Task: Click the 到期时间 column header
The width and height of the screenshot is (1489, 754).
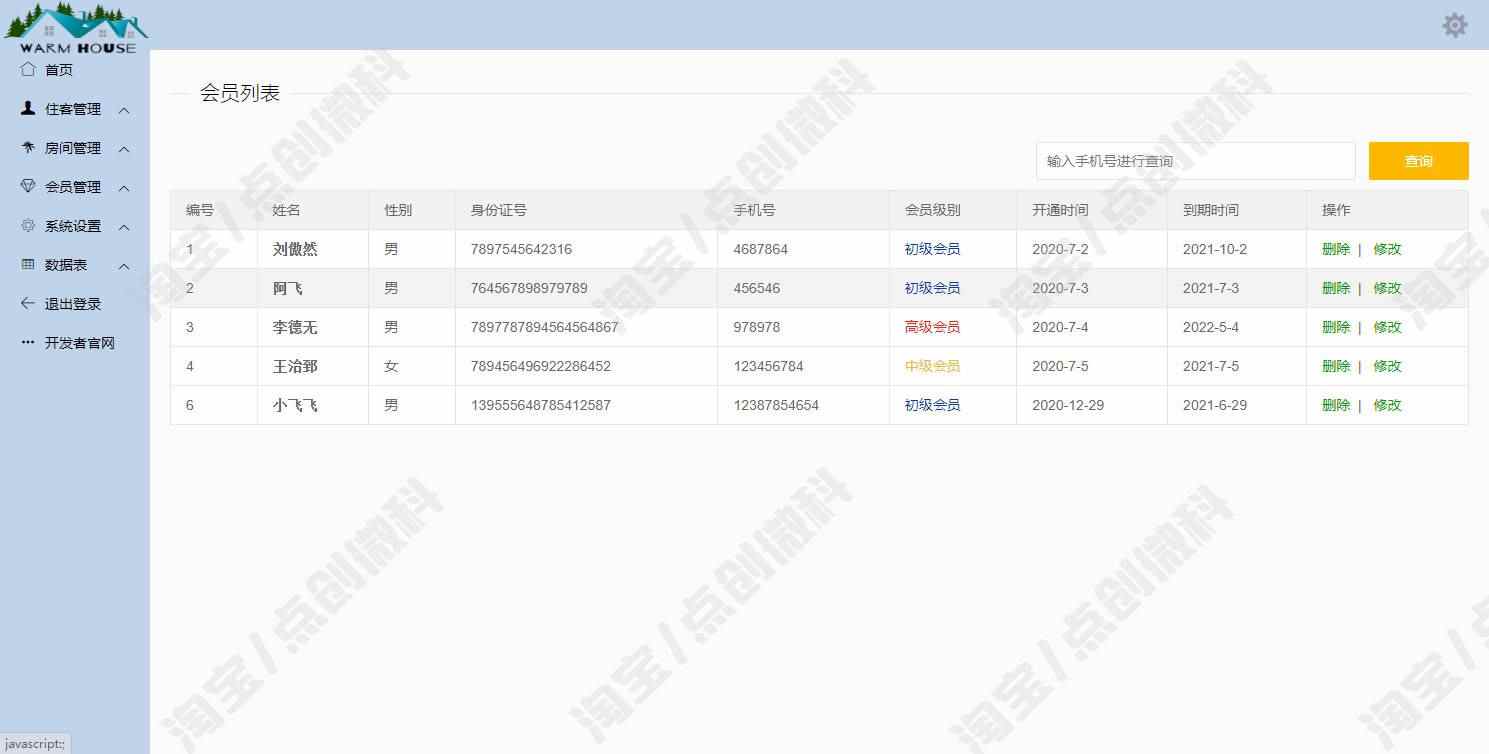Action: click(x=1211, y=210)
